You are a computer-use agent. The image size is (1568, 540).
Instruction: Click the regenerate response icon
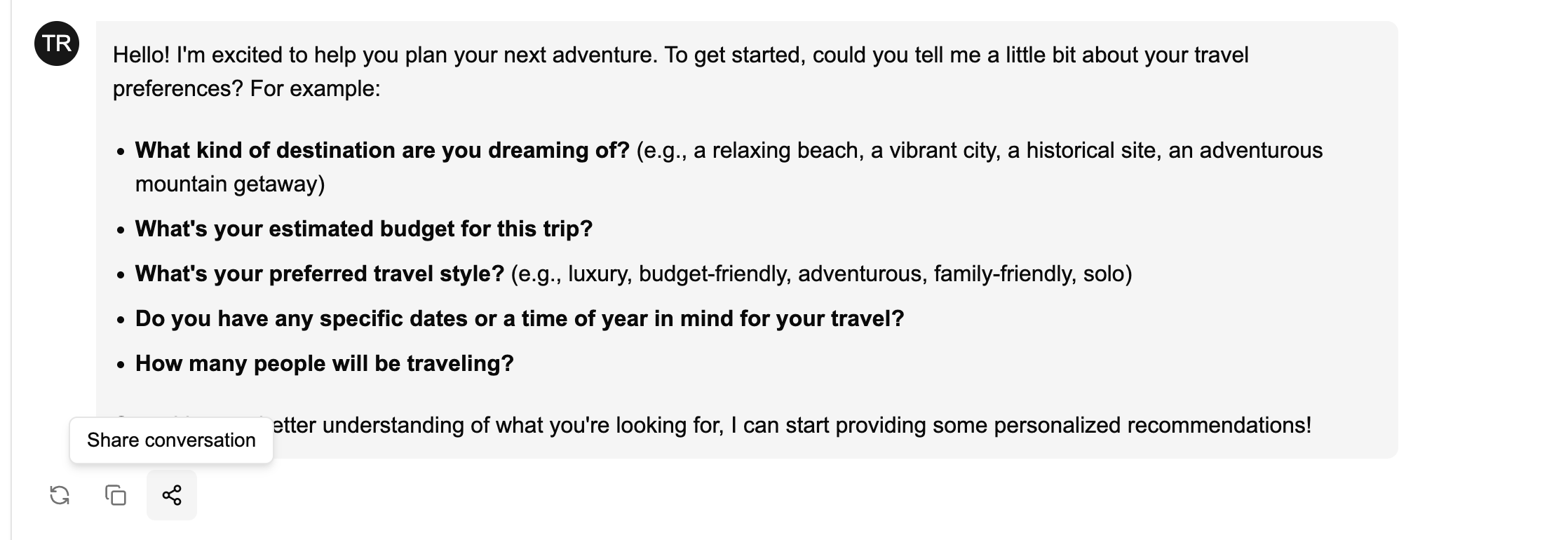pos(60,496)
